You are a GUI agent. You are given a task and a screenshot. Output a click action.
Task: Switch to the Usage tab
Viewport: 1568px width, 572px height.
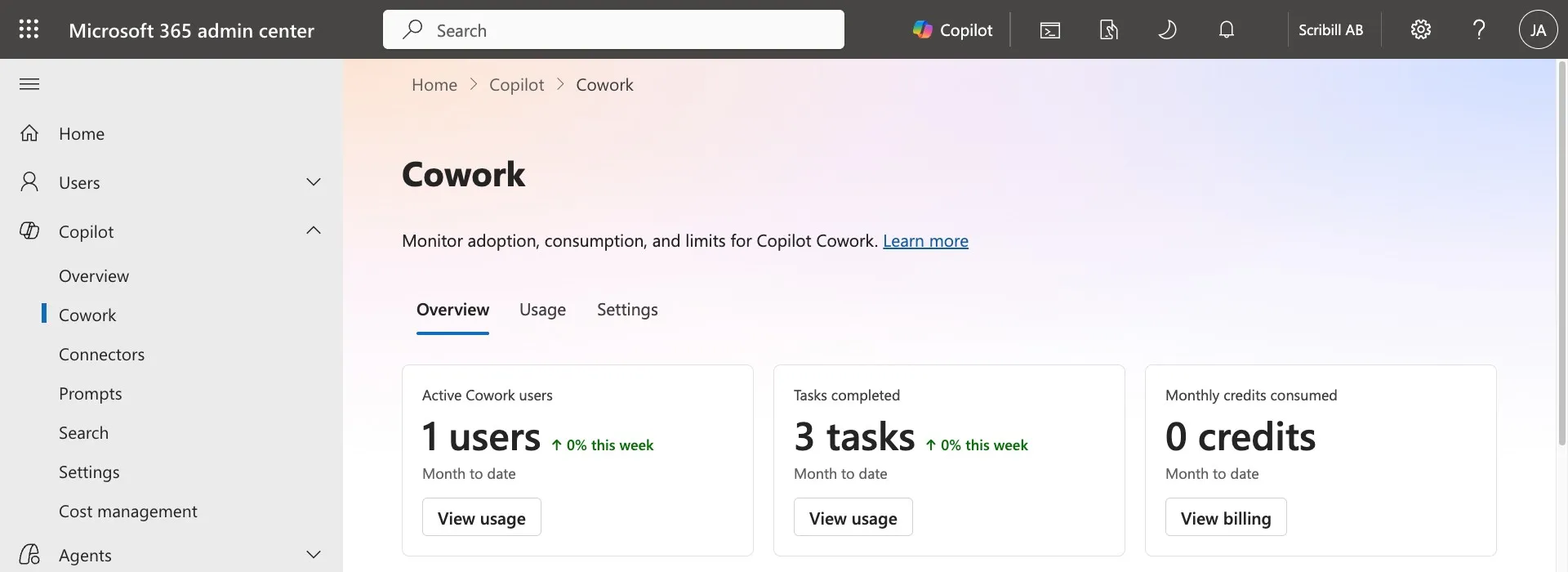pos(542,310)
